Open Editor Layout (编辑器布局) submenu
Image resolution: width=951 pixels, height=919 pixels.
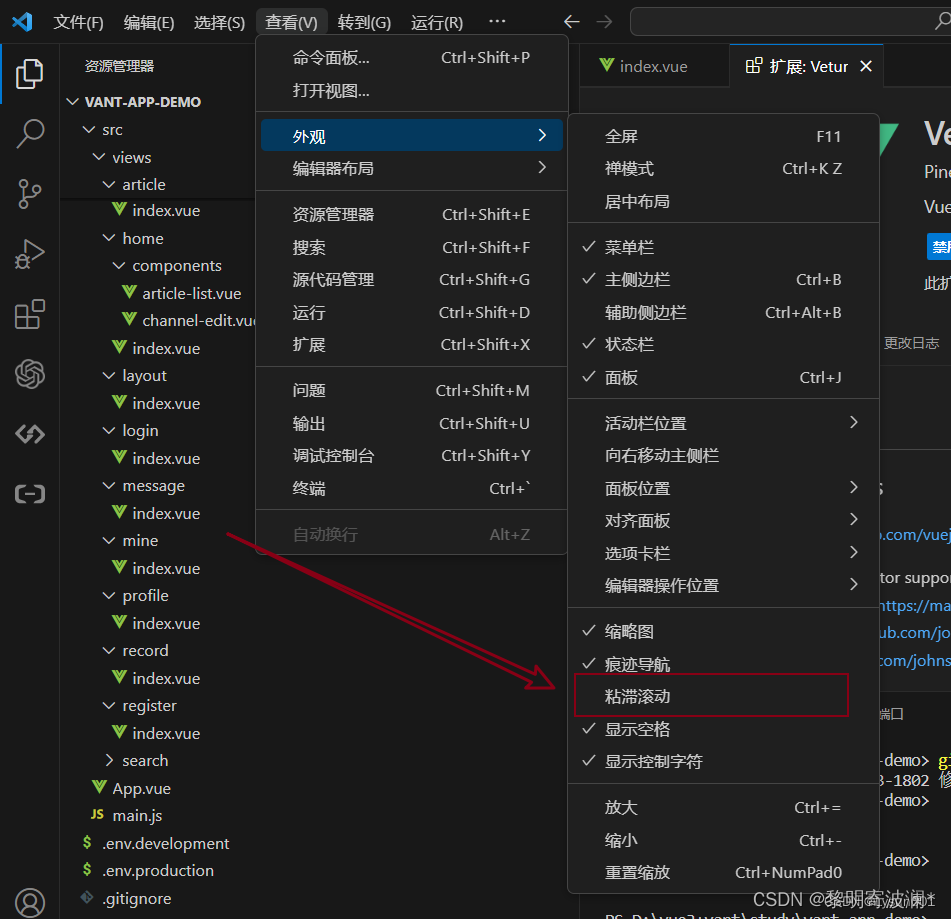pos(412,168)
